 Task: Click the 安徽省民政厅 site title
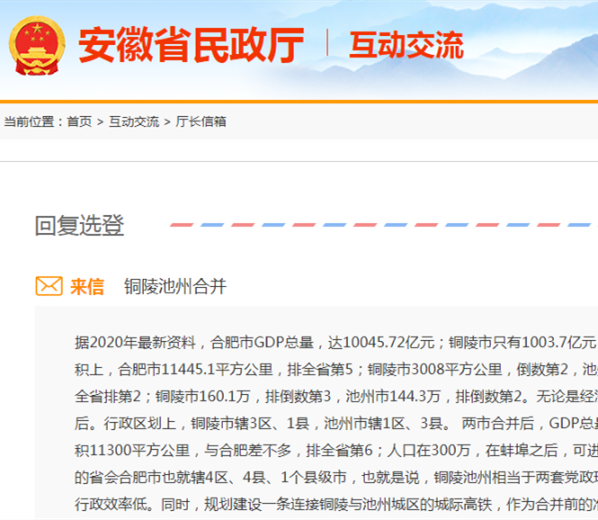click(191, 45)
